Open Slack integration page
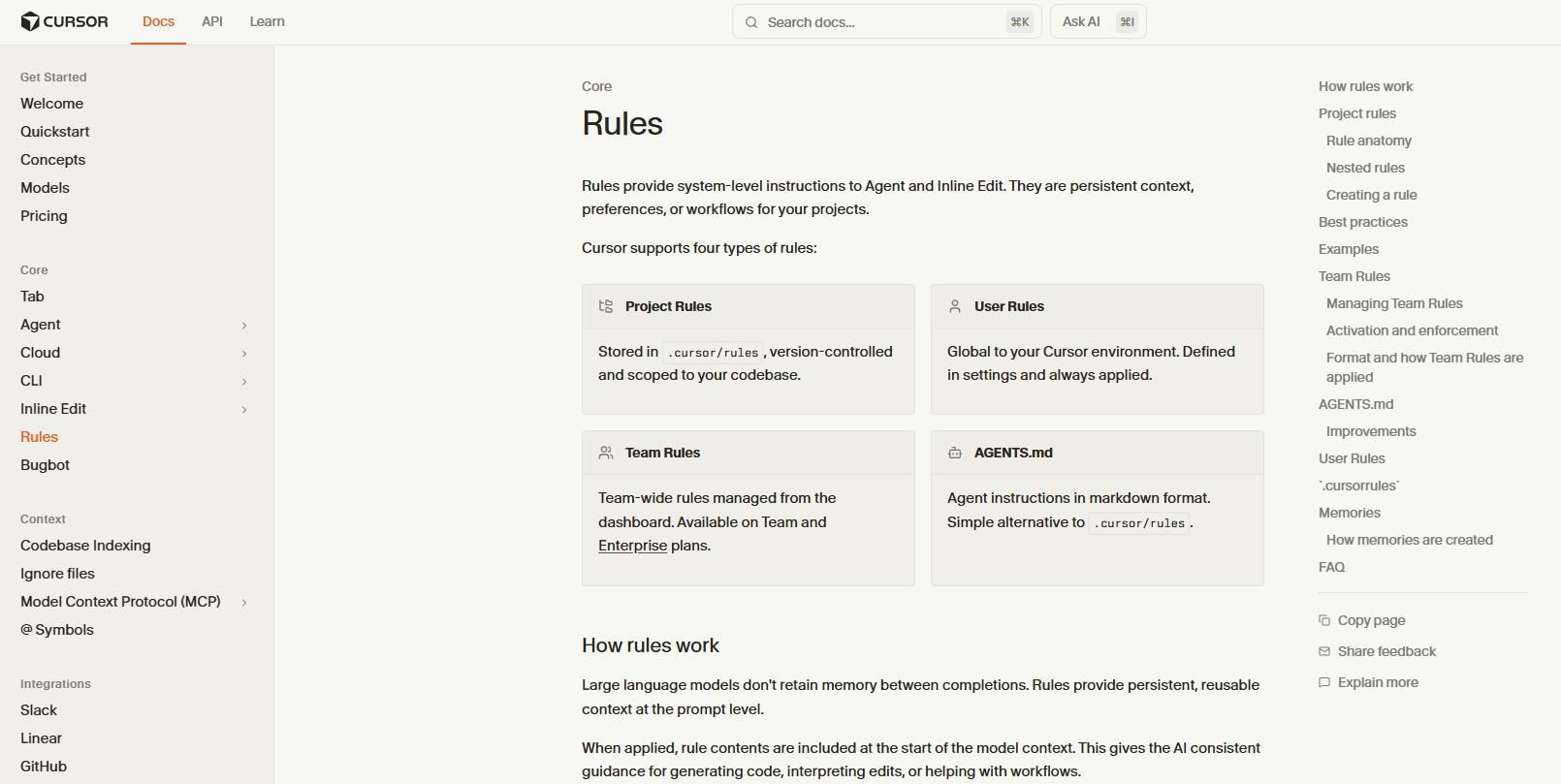 pyautogui.click(x=39, y=710)
